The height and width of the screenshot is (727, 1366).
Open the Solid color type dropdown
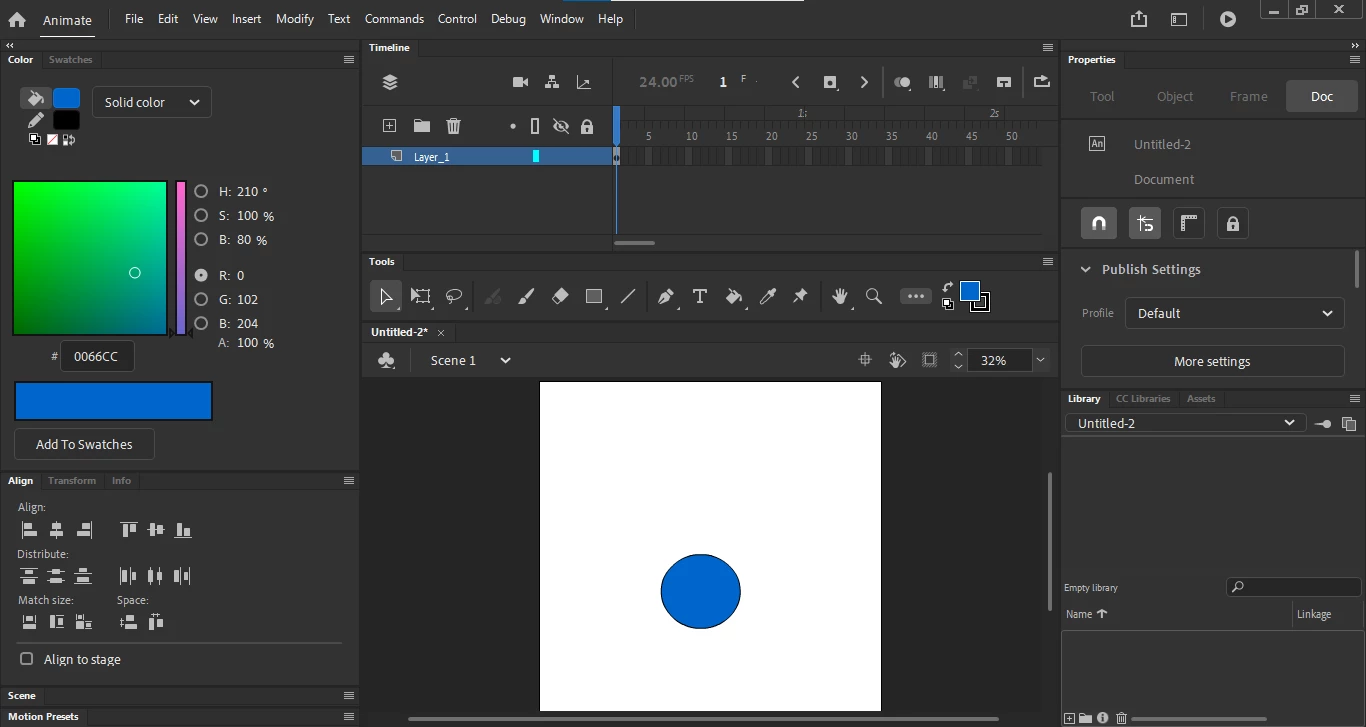[x=152, y=102]
